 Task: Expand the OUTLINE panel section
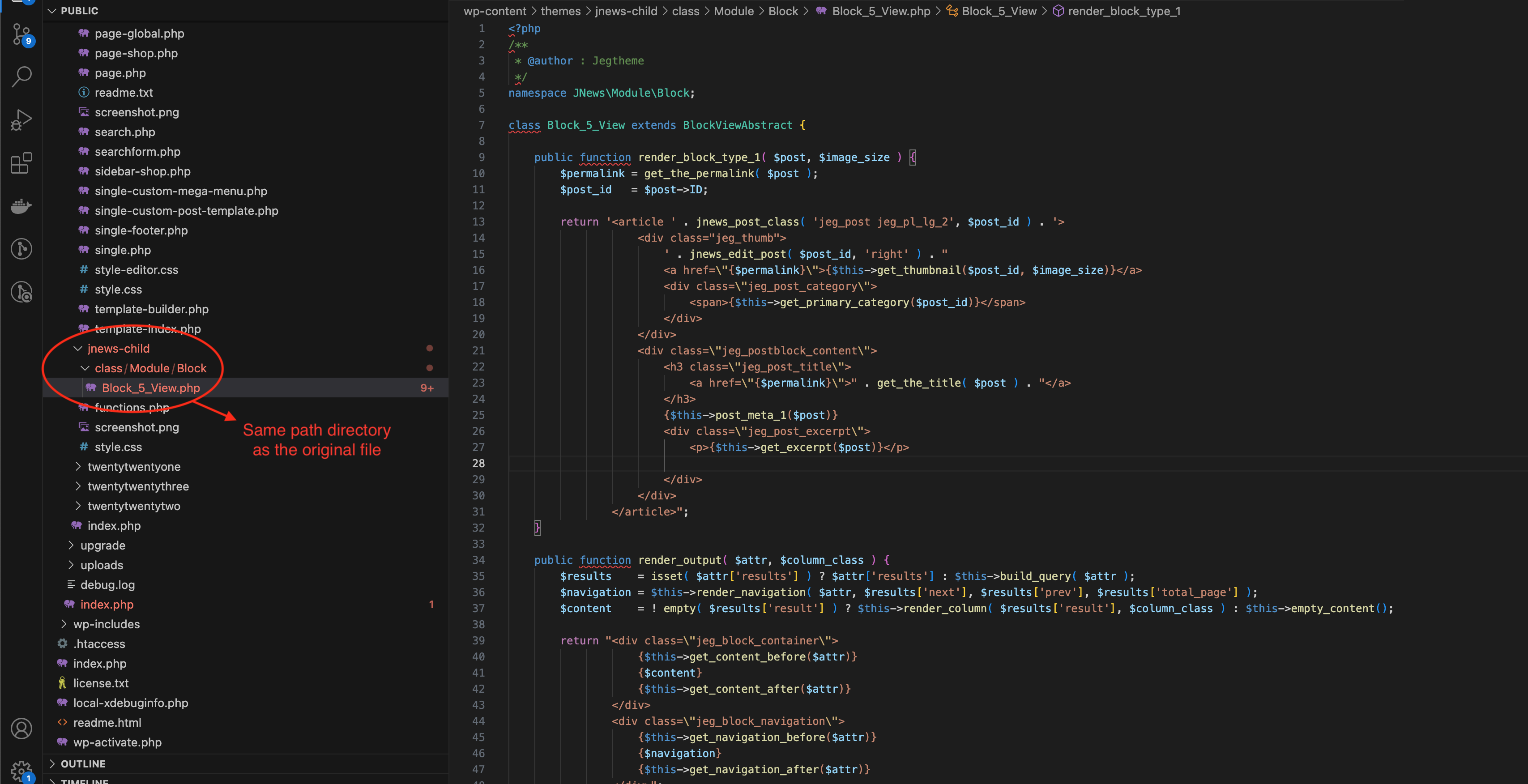pos(83,764)
